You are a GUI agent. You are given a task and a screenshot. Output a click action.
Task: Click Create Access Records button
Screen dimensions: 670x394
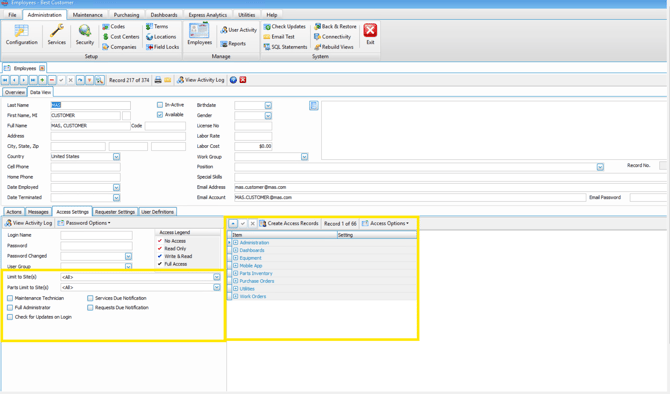pyautogui.click(x=289, y=223)
